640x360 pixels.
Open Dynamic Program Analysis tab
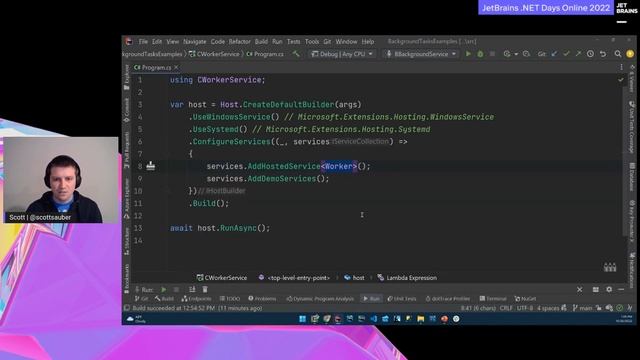320,299
